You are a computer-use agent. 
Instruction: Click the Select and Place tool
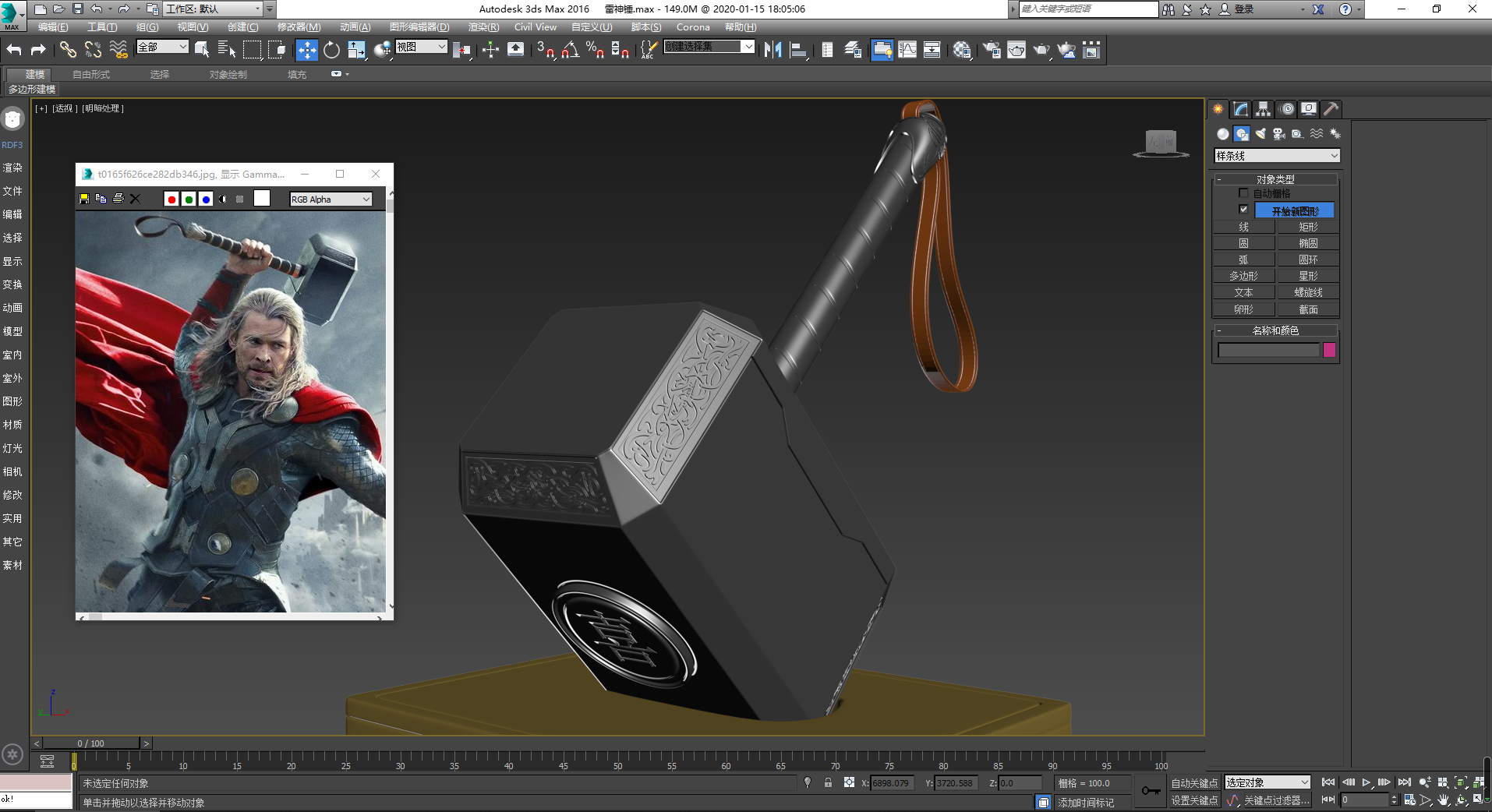(382, 50)
